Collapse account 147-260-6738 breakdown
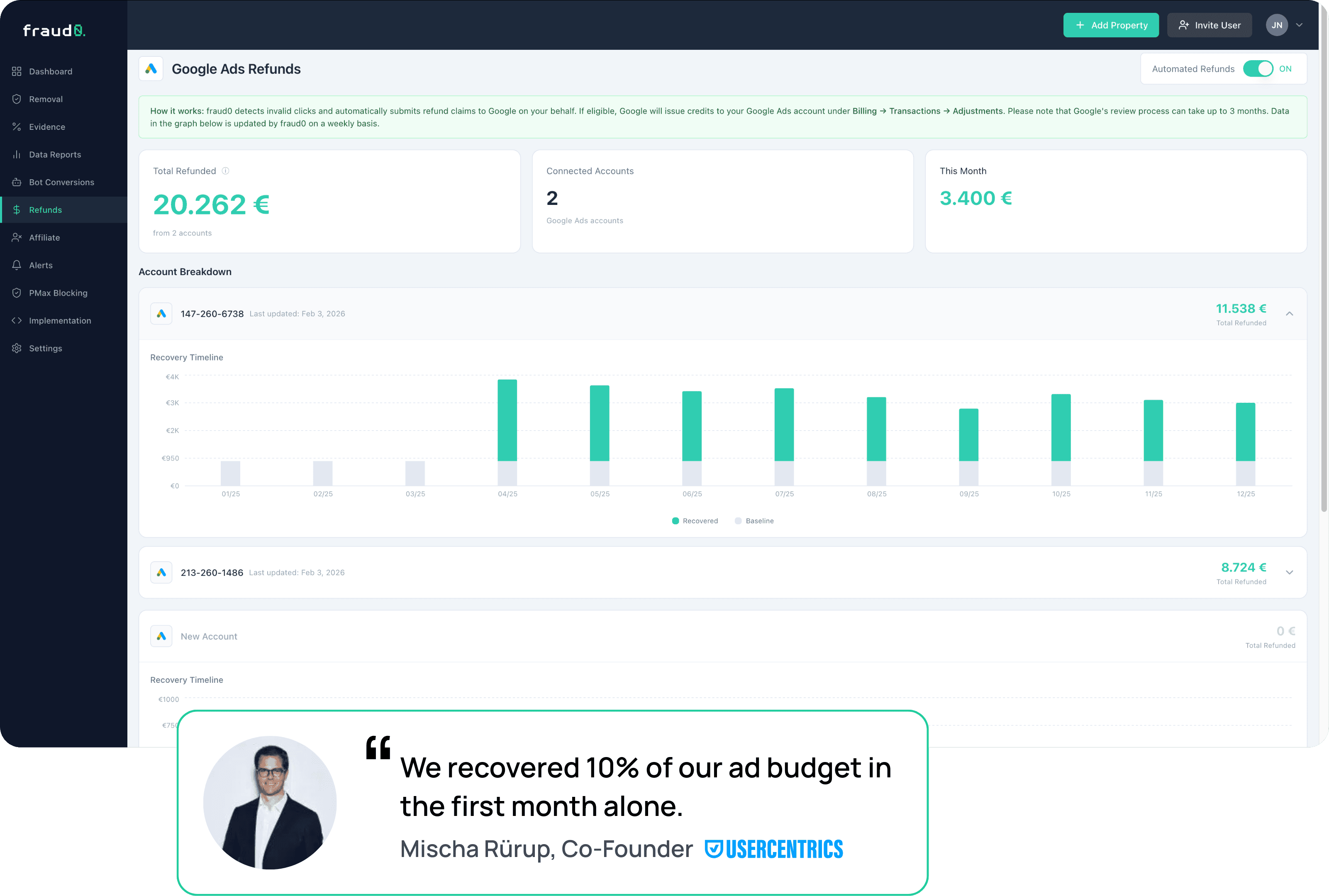This screenshot has width=1329, height=896. (1290, 314)
